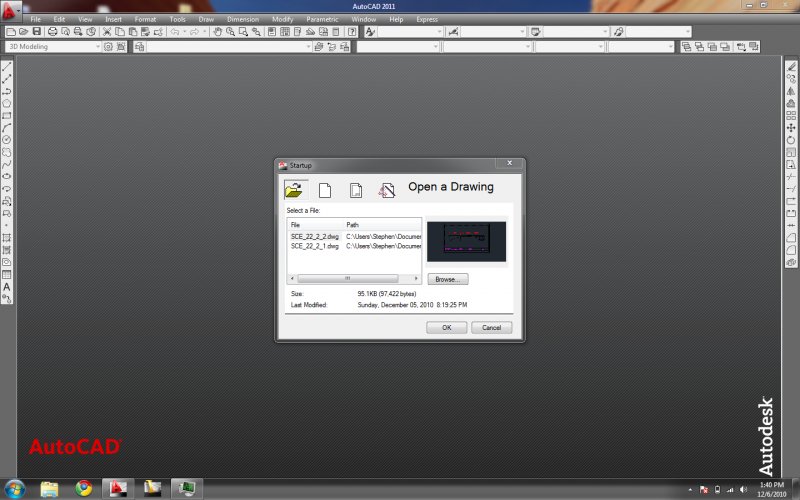Open the layer list dropdown
This screenshot has height=500, width=800.
(x=229, y=47)
